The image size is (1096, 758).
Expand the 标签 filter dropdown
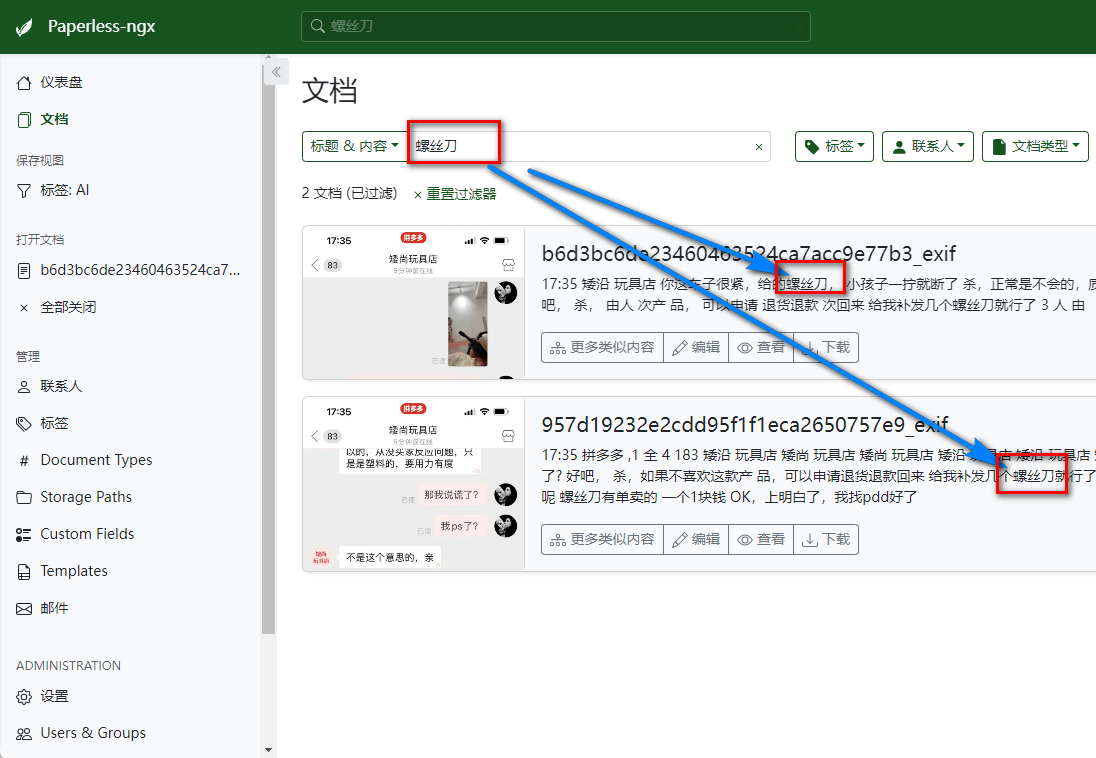click(x=835, y=146)
